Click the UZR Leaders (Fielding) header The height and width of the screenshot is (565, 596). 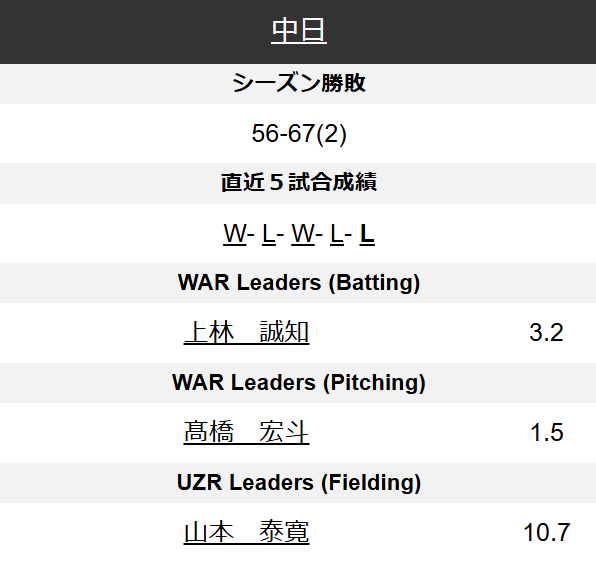(x=299, y=482)
